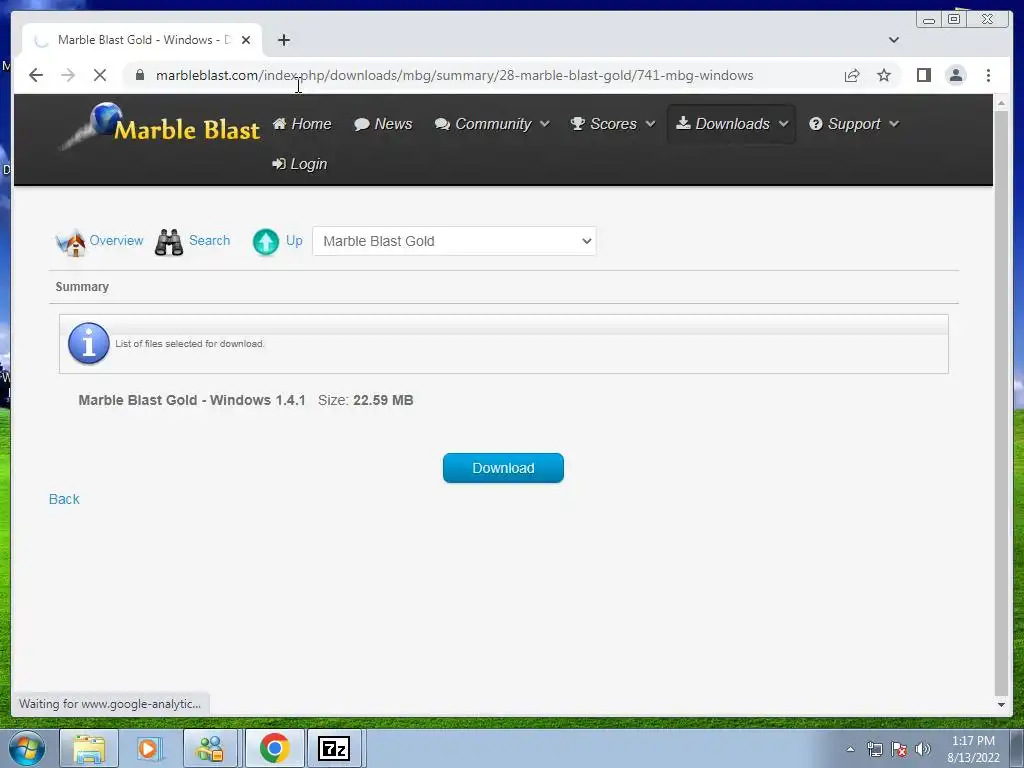This screenshot has height=768, width=1024.
Task: Click the browser back arrow
Action: pos(36,75)
